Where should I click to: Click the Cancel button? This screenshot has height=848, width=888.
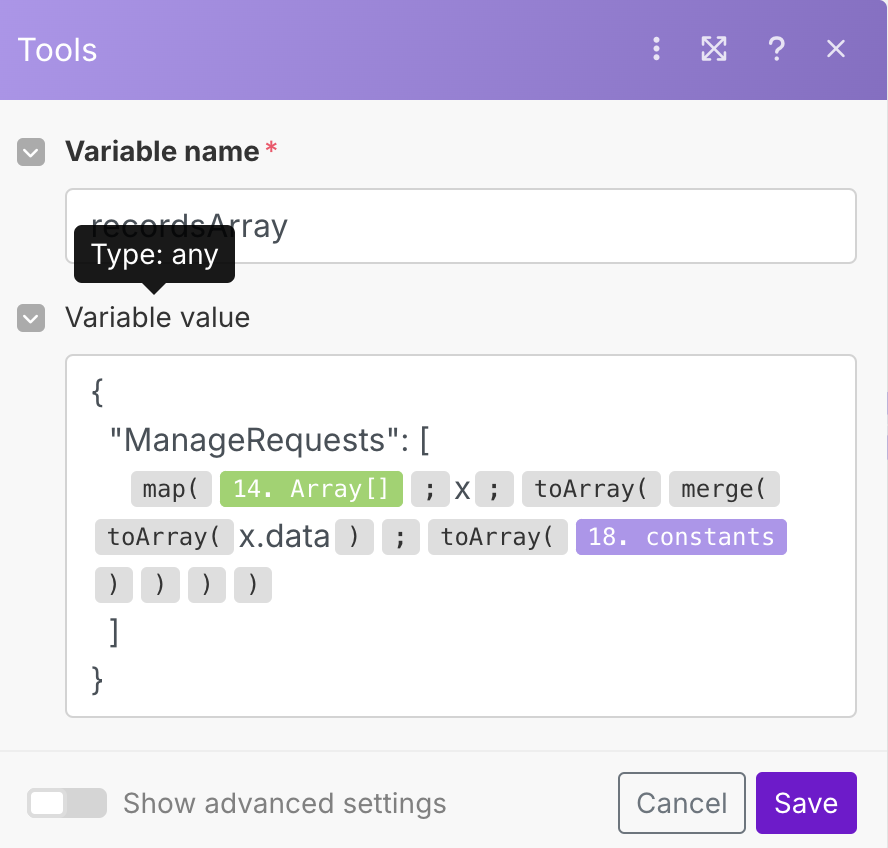point(681,803)
